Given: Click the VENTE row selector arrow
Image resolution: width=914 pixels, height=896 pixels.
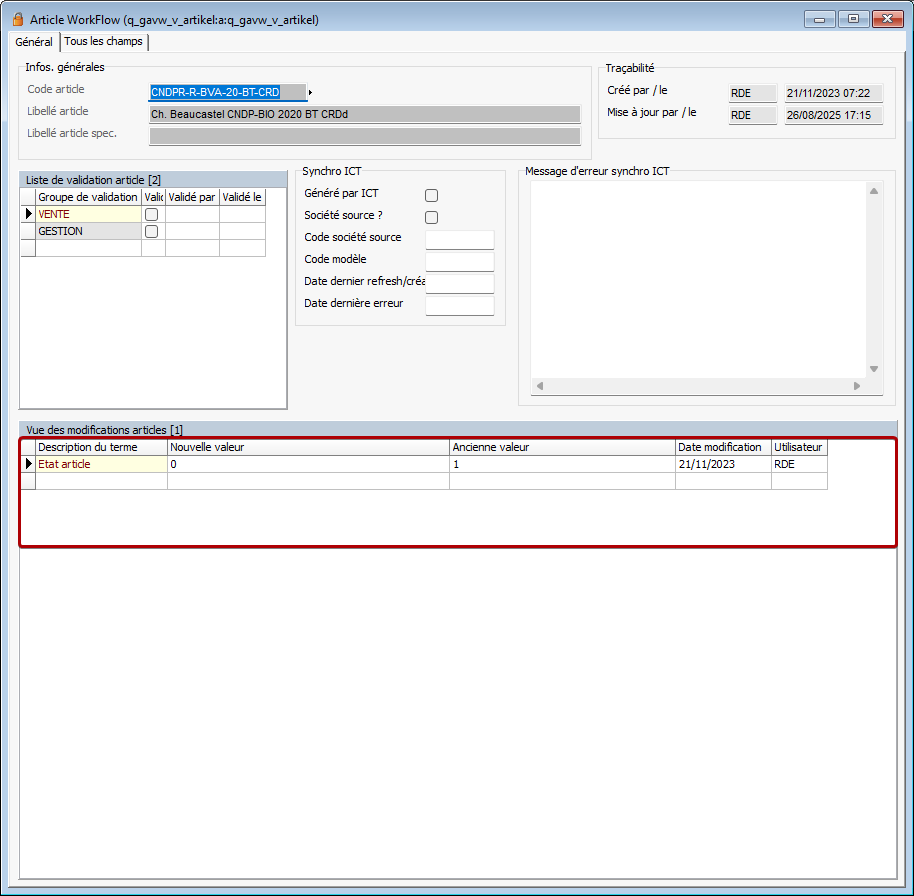Looking at the screenshot, I should (28, 214).
